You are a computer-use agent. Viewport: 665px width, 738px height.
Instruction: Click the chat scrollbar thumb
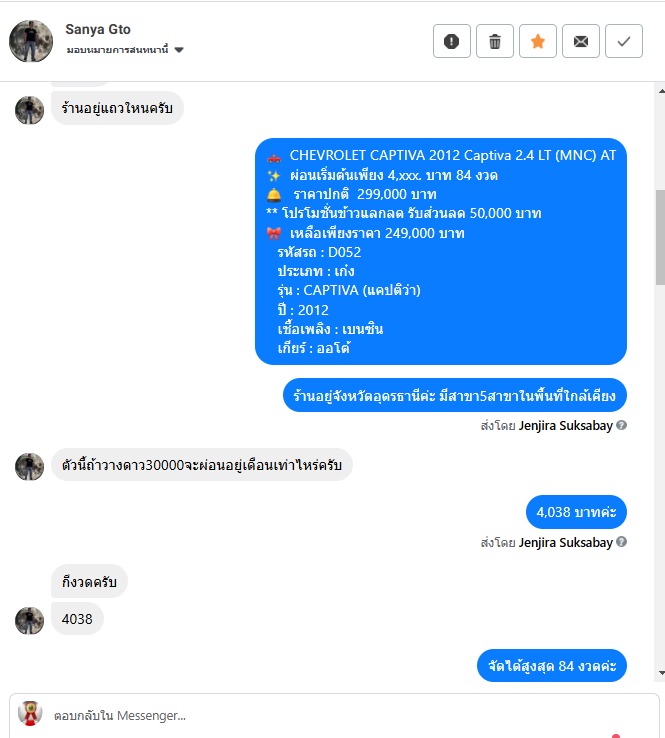tap(661, 237)
